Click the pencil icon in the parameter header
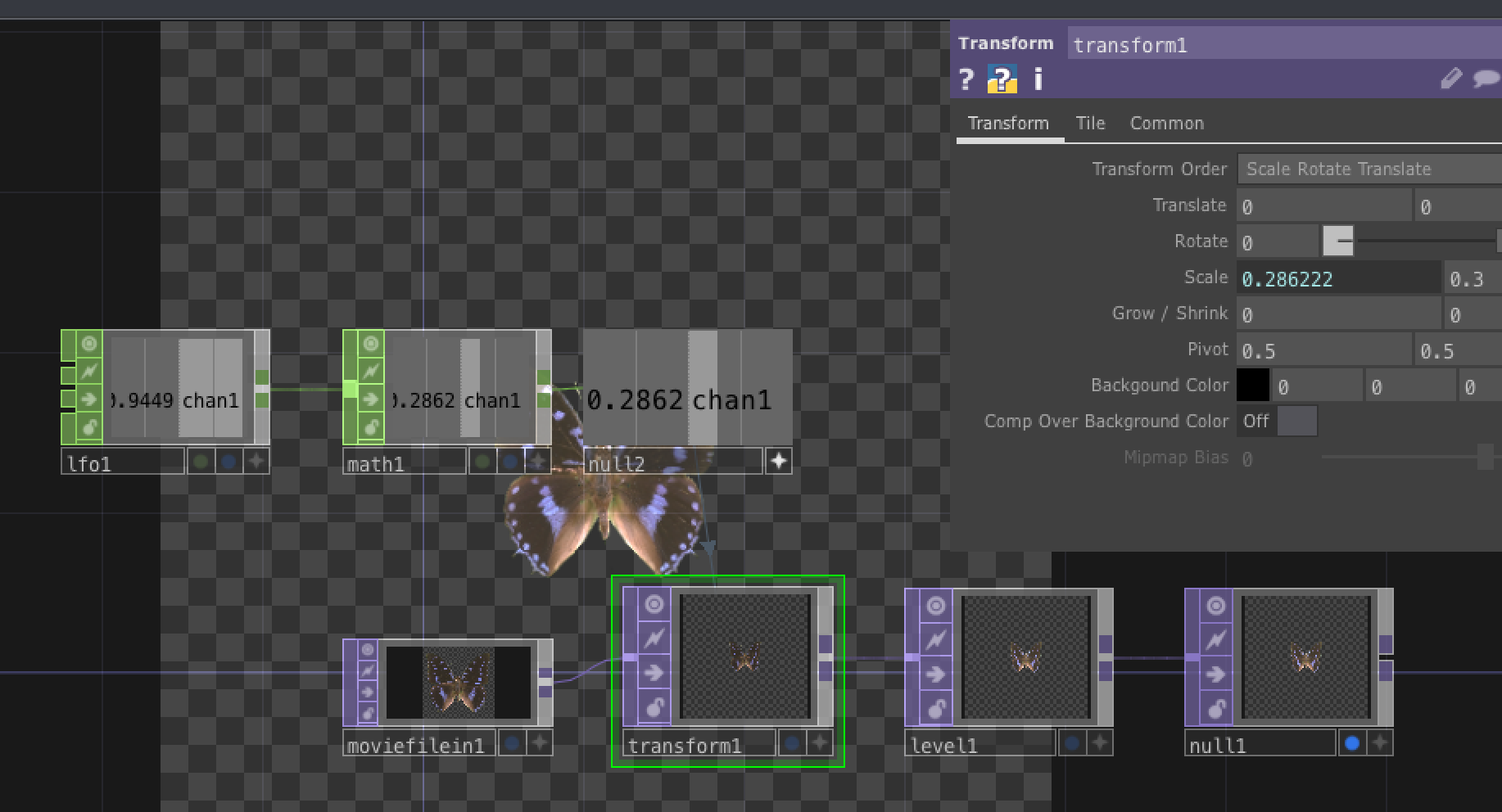This screenshot has height=812, width=1502. coord(1450,79)
